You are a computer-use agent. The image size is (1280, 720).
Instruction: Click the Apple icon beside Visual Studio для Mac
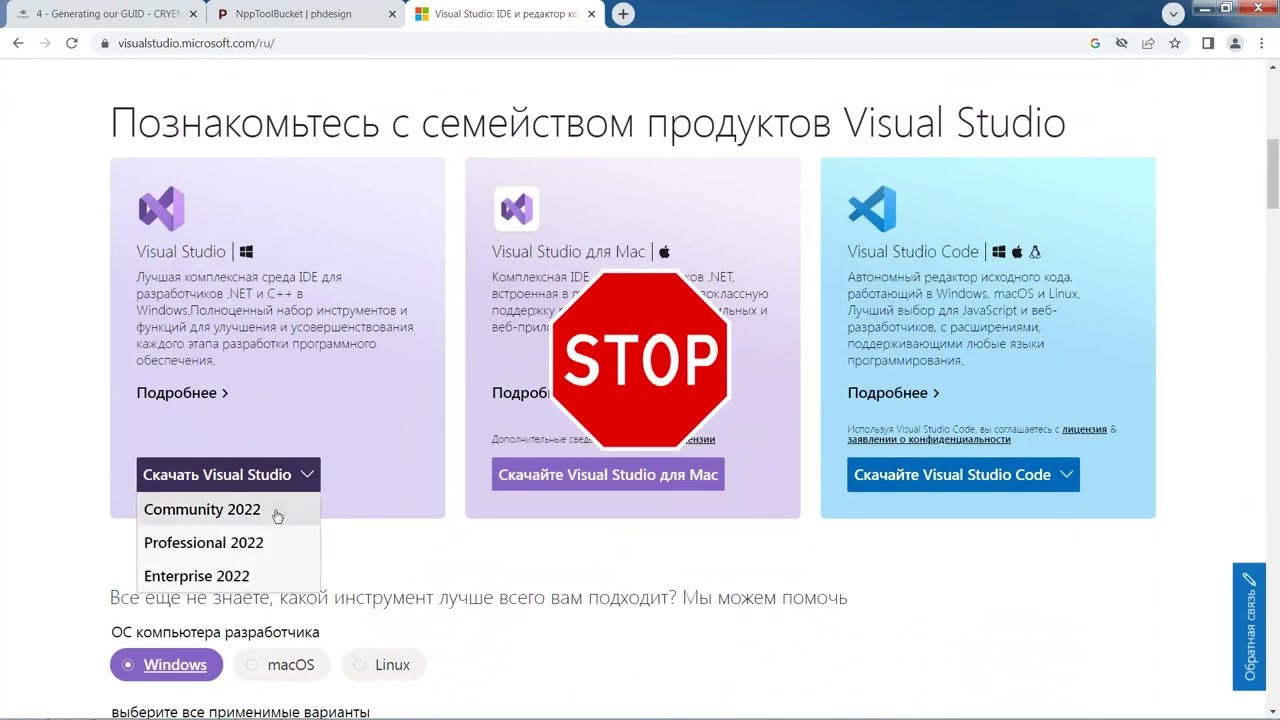[x=664, y=252]
